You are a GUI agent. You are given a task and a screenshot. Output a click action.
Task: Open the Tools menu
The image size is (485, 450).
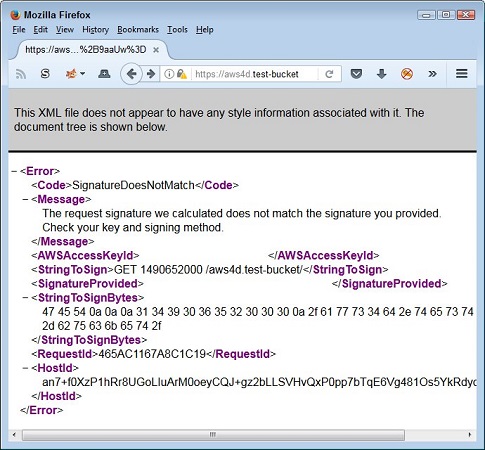tap(177, 30)
